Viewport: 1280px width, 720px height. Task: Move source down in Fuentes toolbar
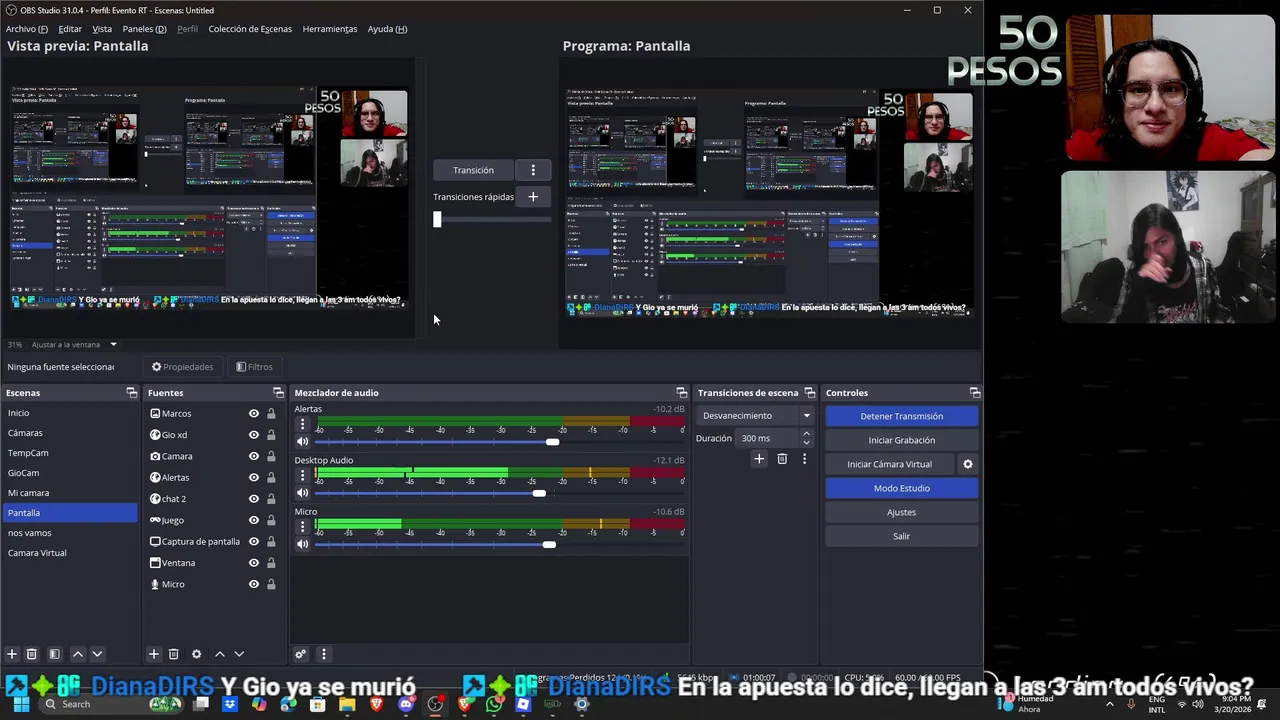tap(239, 654)
